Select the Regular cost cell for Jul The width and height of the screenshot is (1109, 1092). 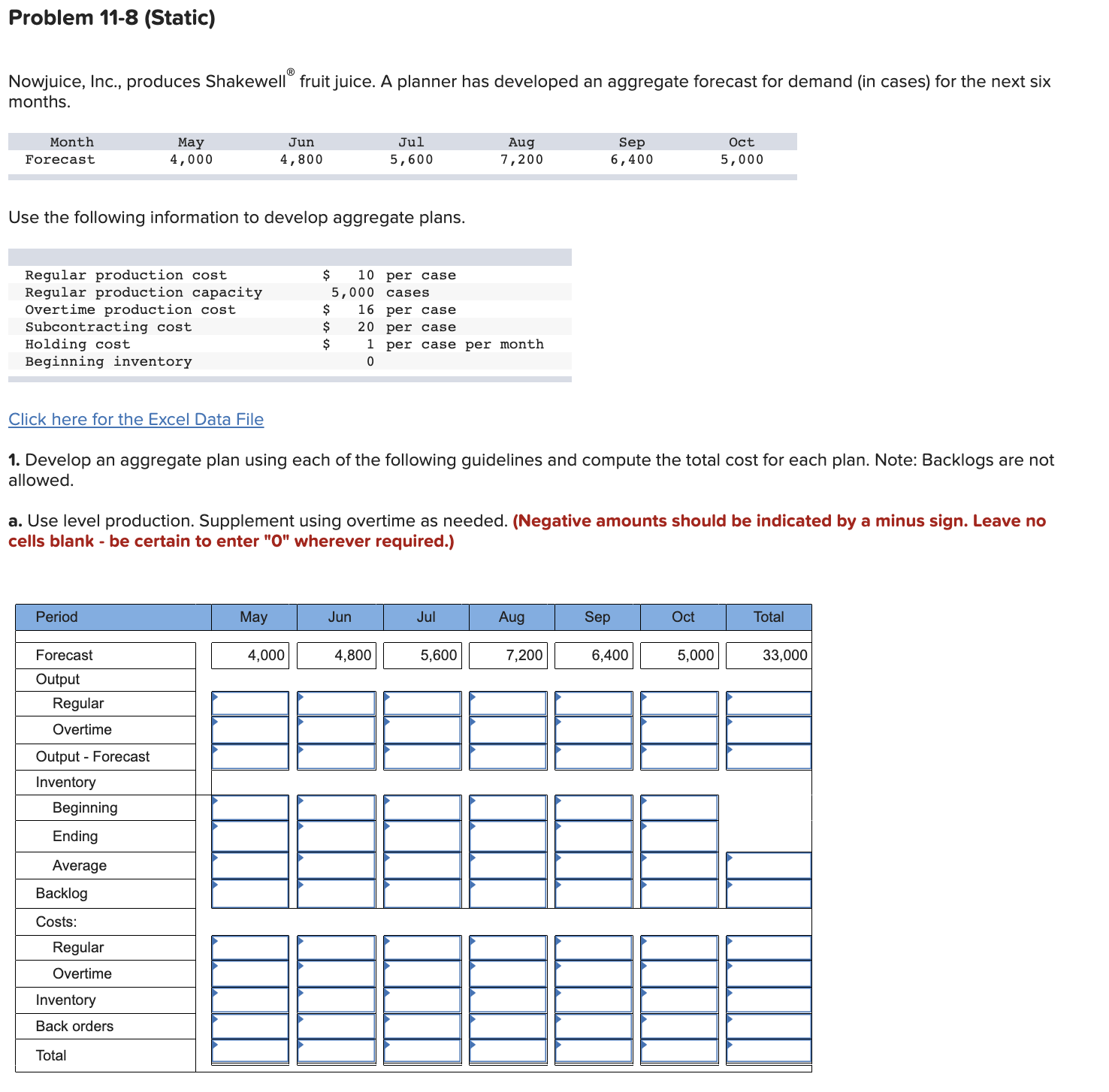(422, 948)
